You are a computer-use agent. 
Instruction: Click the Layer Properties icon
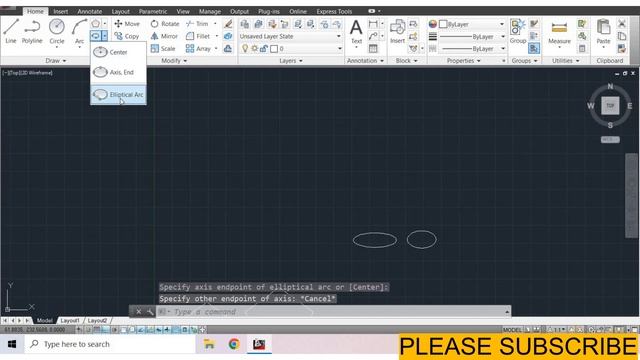tap(244, 24)
